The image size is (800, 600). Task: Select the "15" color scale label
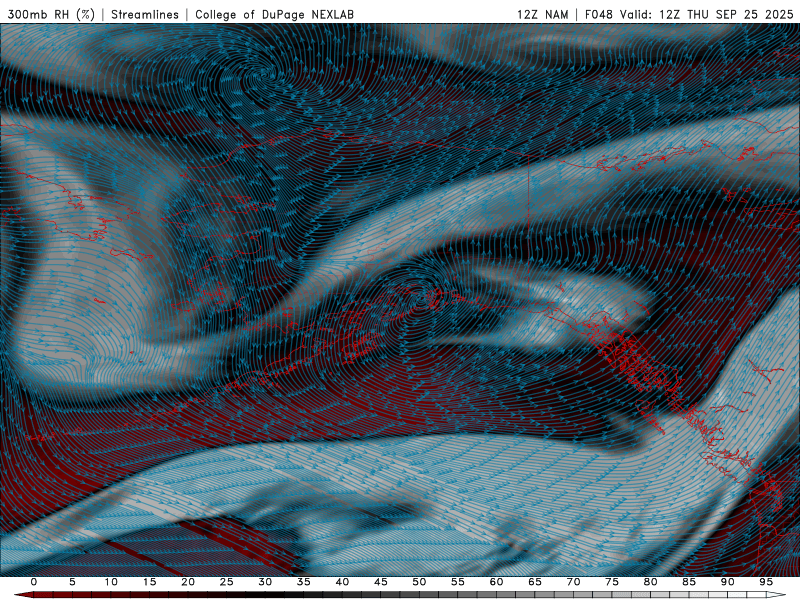click(x=149, y=582)
